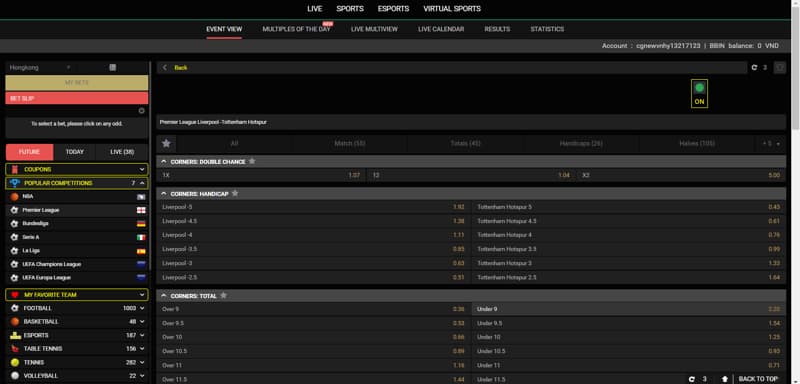Click the bottom refresh icon beside Back to Top

692,379
